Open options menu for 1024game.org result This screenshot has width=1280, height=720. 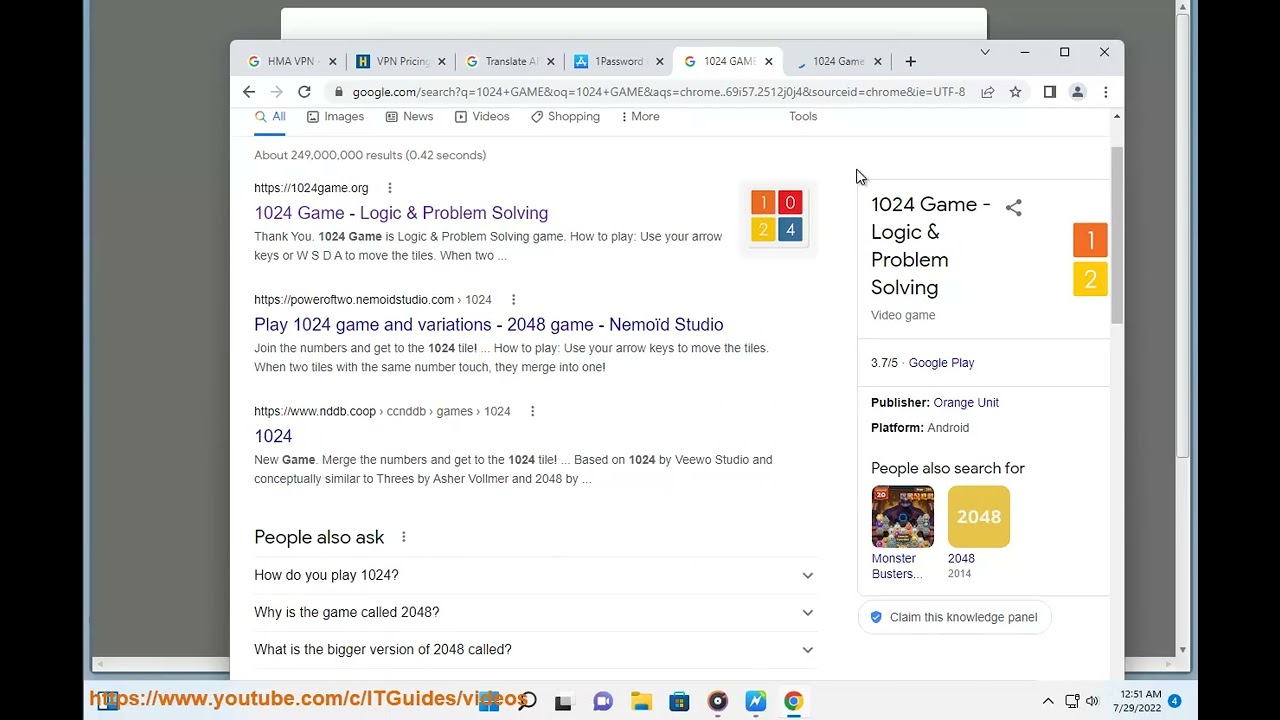click(x=390, y=188)
